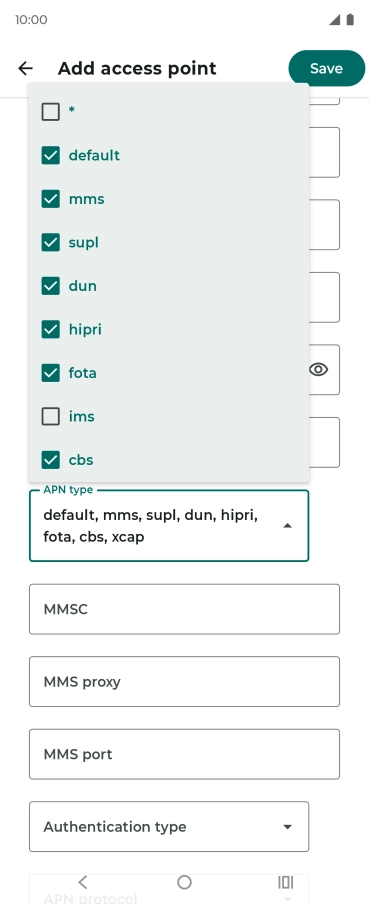Toggle password visibility eye icon
The width and height of the screenshot is (369, 904).
click(318, 370)
